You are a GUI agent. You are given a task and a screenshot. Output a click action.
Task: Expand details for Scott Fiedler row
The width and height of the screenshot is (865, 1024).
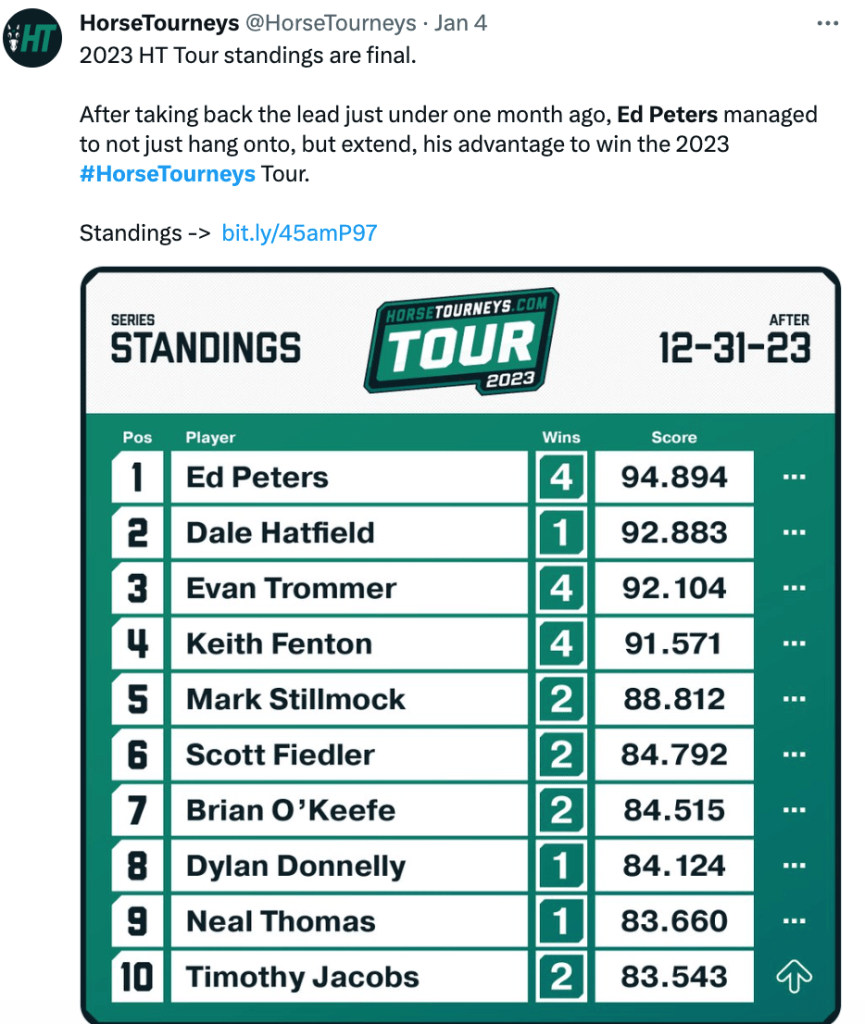tap(794, 755)
